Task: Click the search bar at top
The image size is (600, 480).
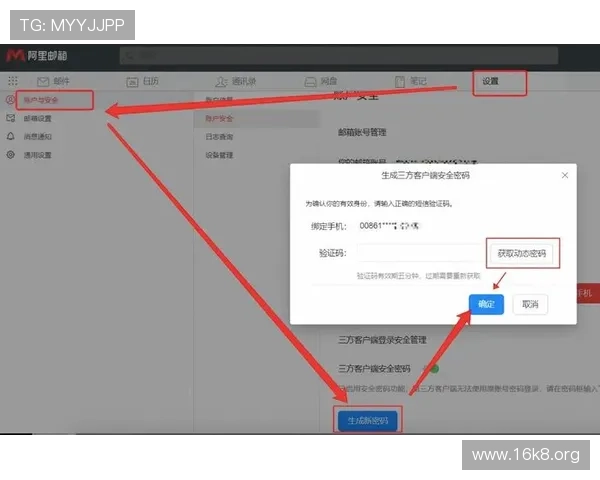Action: (x=339, y=56)
